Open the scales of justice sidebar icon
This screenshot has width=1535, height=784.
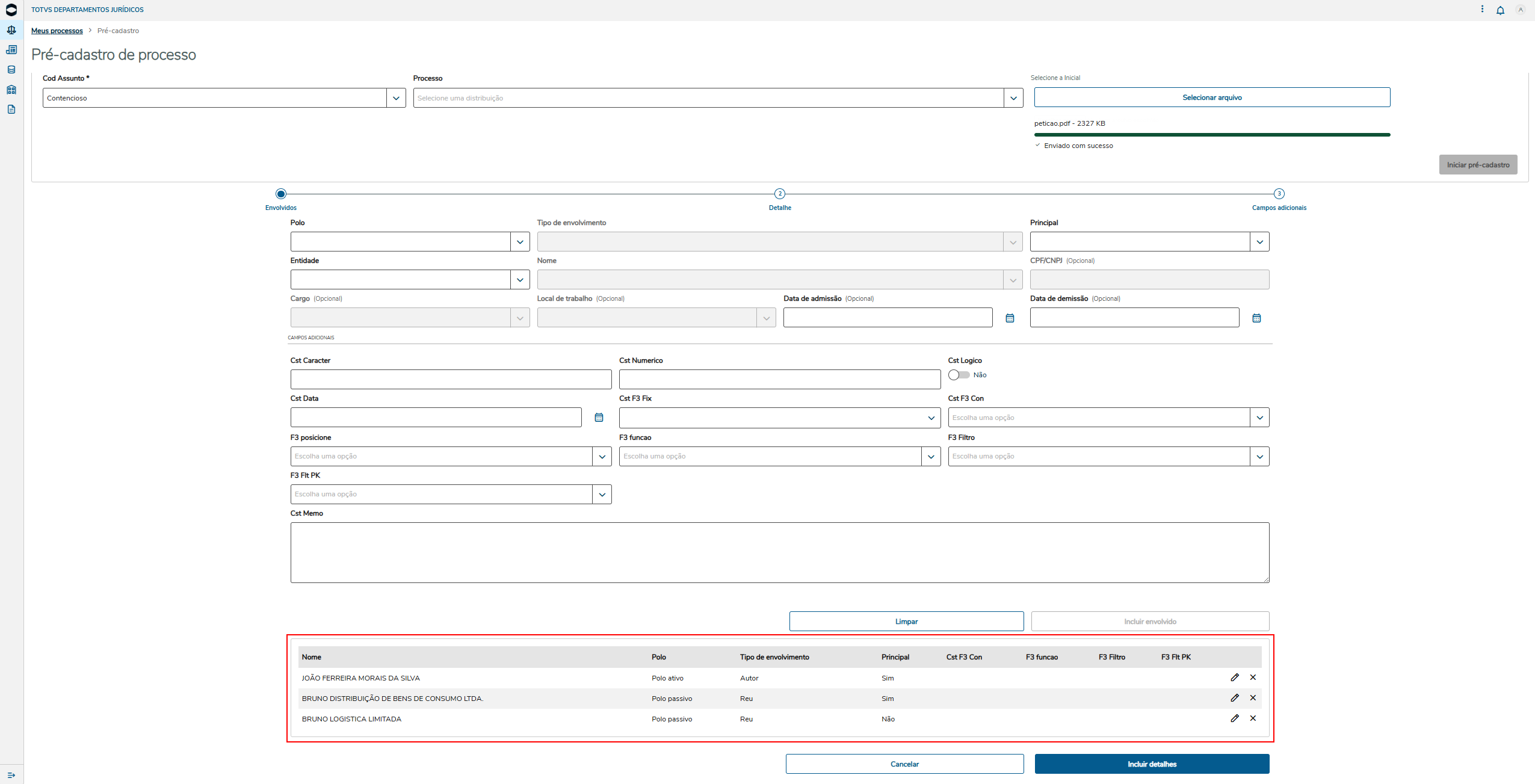[11, 30]
